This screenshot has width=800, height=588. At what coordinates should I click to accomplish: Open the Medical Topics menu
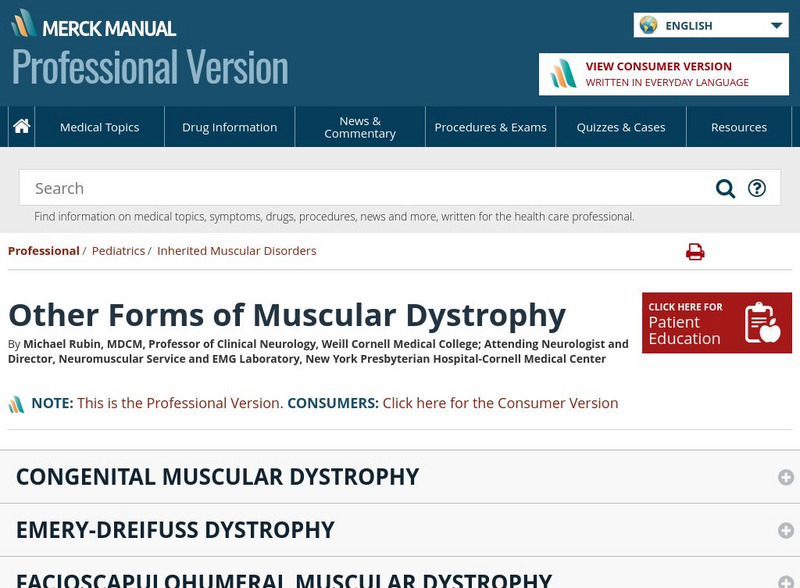click(x=98, y=126)
